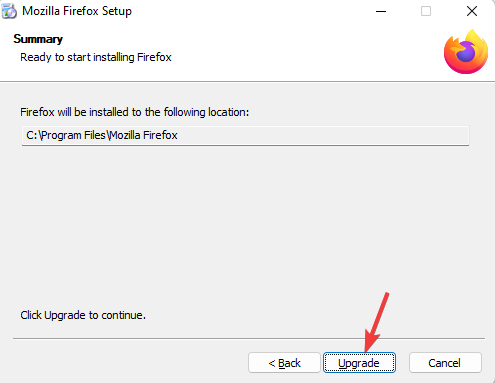Image resolution: width=495 pixels, height=383 pixels.
Task: Click the Firefox logo in the header
Action: (x=466, y=52)
